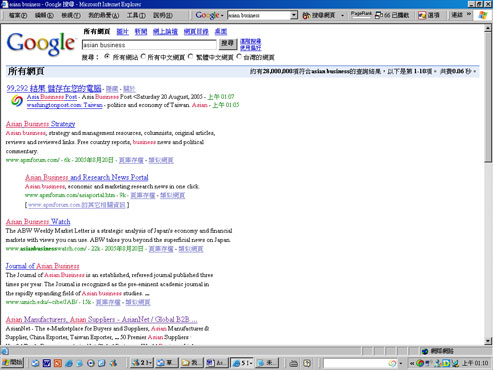493x370 pixels.
Task: Launch Internet Explorer from quick launch bar
Action: coord(69,363)
